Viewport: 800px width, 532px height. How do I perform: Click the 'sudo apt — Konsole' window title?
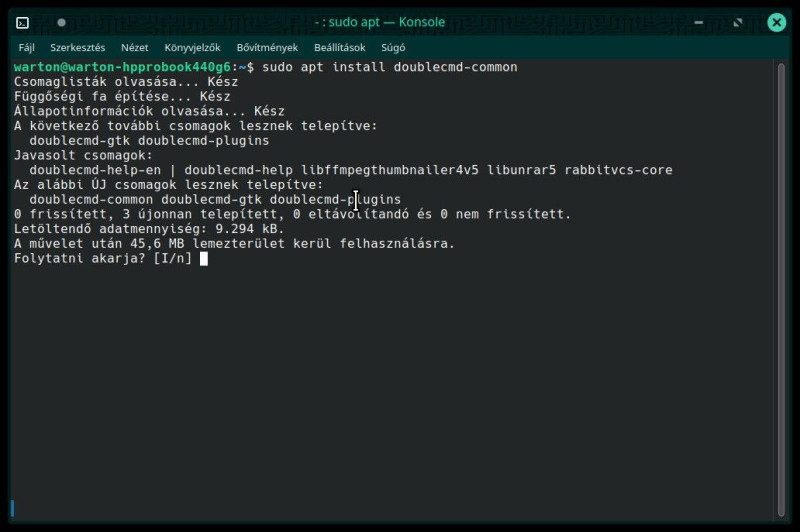380,22
